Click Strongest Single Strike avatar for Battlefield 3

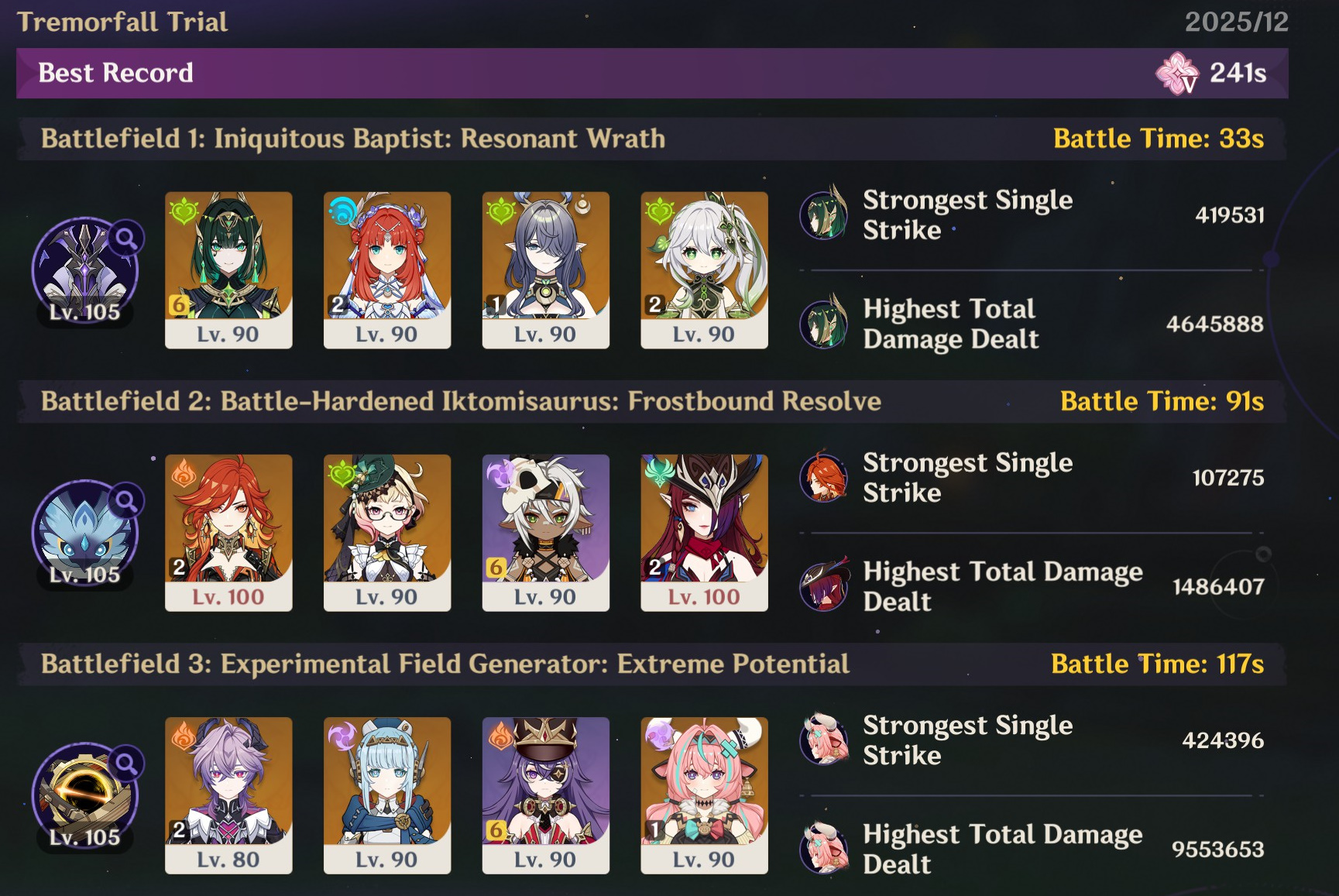pyautogui.click(x=824, y=740)
